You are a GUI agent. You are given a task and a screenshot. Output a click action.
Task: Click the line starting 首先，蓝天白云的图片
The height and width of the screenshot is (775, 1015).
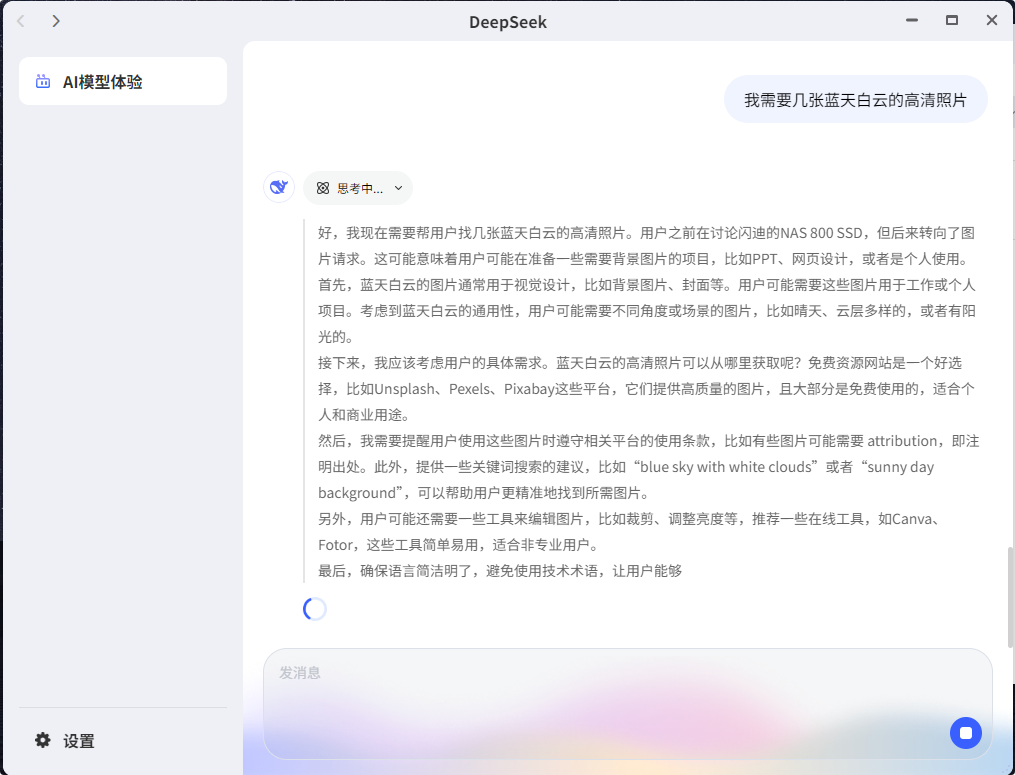pos(646,285)
